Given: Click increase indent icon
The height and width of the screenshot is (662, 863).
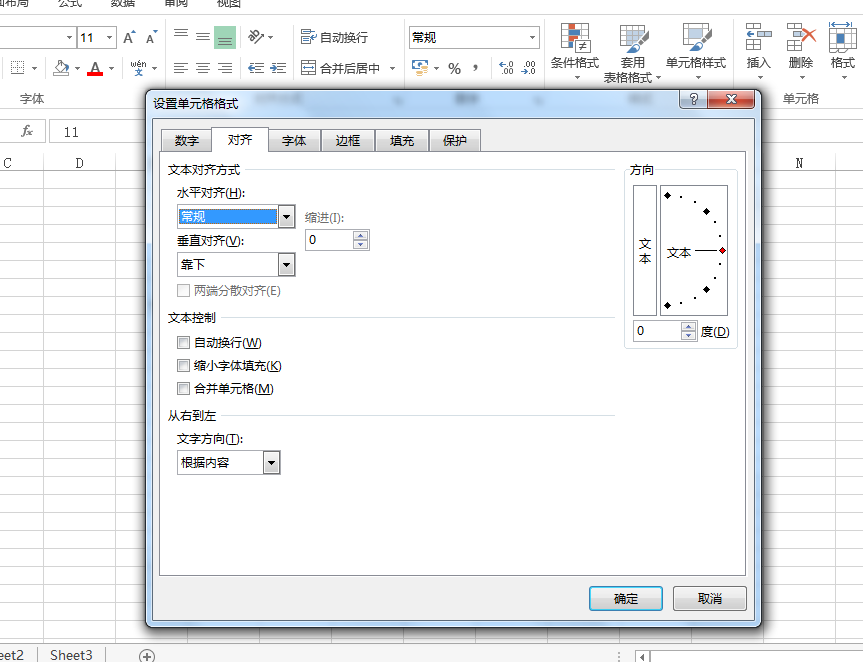Looking at the screenshot, I should click(x=277, y=68).
